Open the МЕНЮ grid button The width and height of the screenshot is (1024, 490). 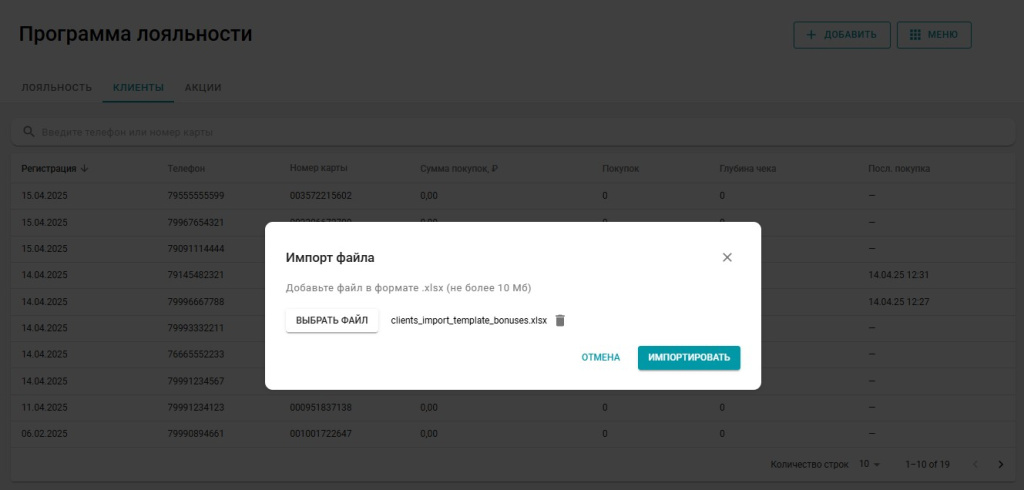[933, 34]
